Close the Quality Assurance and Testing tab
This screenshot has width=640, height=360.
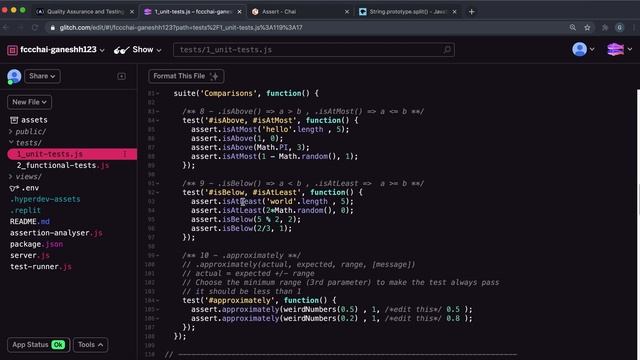click(132, 12)
